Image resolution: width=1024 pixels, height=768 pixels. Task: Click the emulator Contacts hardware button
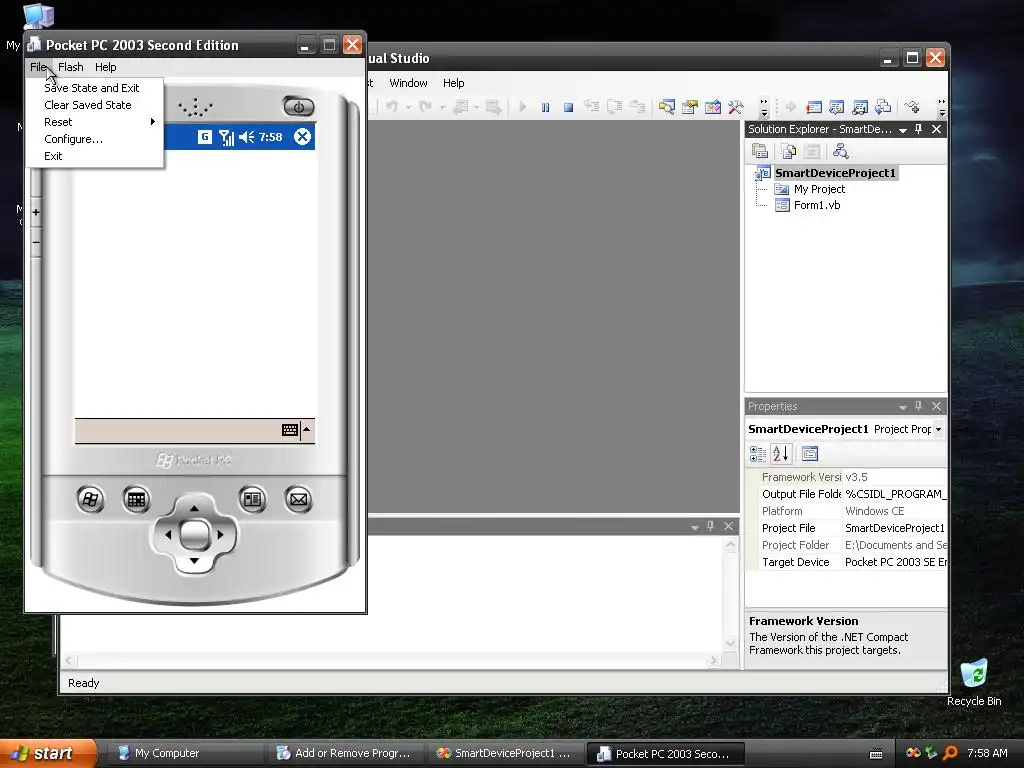252,500
